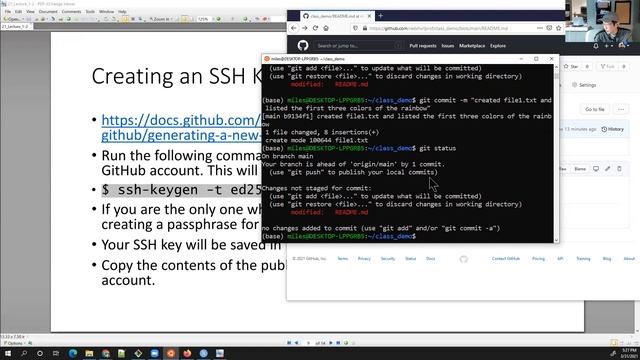Open the page actions ellipsis in address bar
The width and height of the screenshot is (640, 360).
coord(540,28)
